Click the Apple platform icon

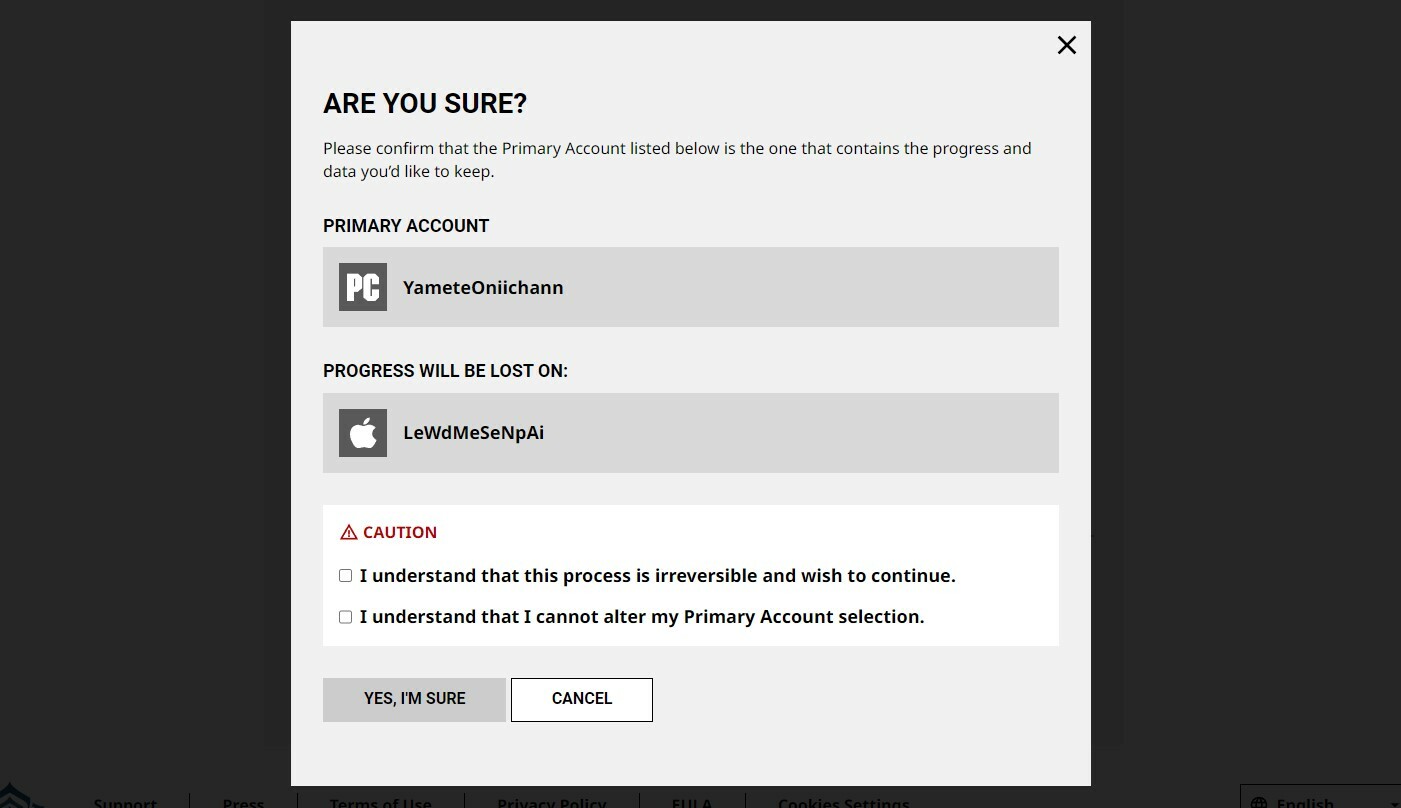[x=363, y=433]
